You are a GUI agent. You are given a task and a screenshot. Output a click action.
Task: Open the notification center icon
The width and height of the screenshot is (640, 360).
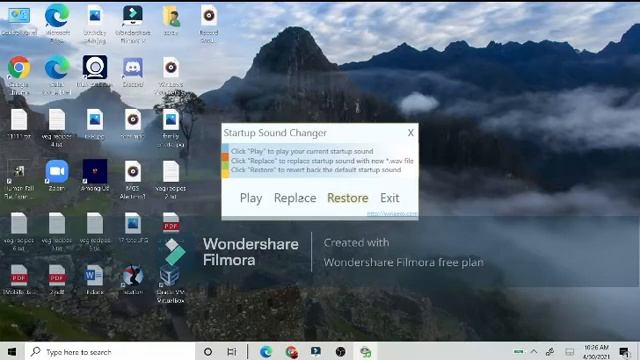624,351
